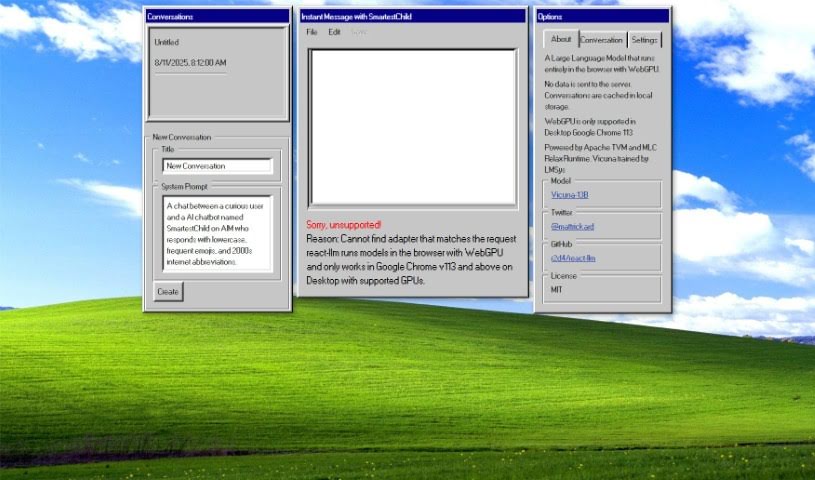Click the red 'Sorry, unsupported!' message

[344, 225]
